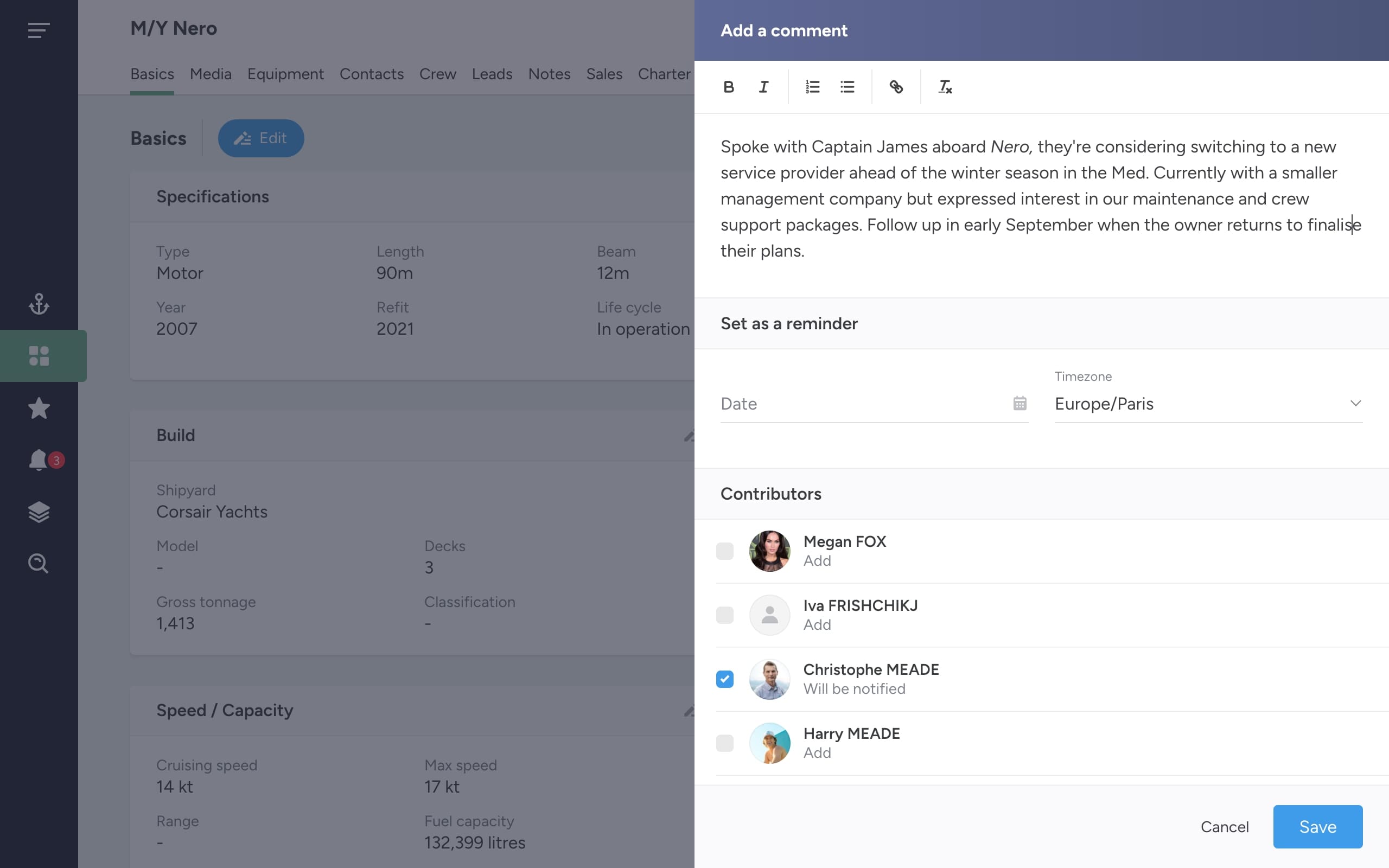Uncheck Christophe MEADE contributor

click(725, 679)
